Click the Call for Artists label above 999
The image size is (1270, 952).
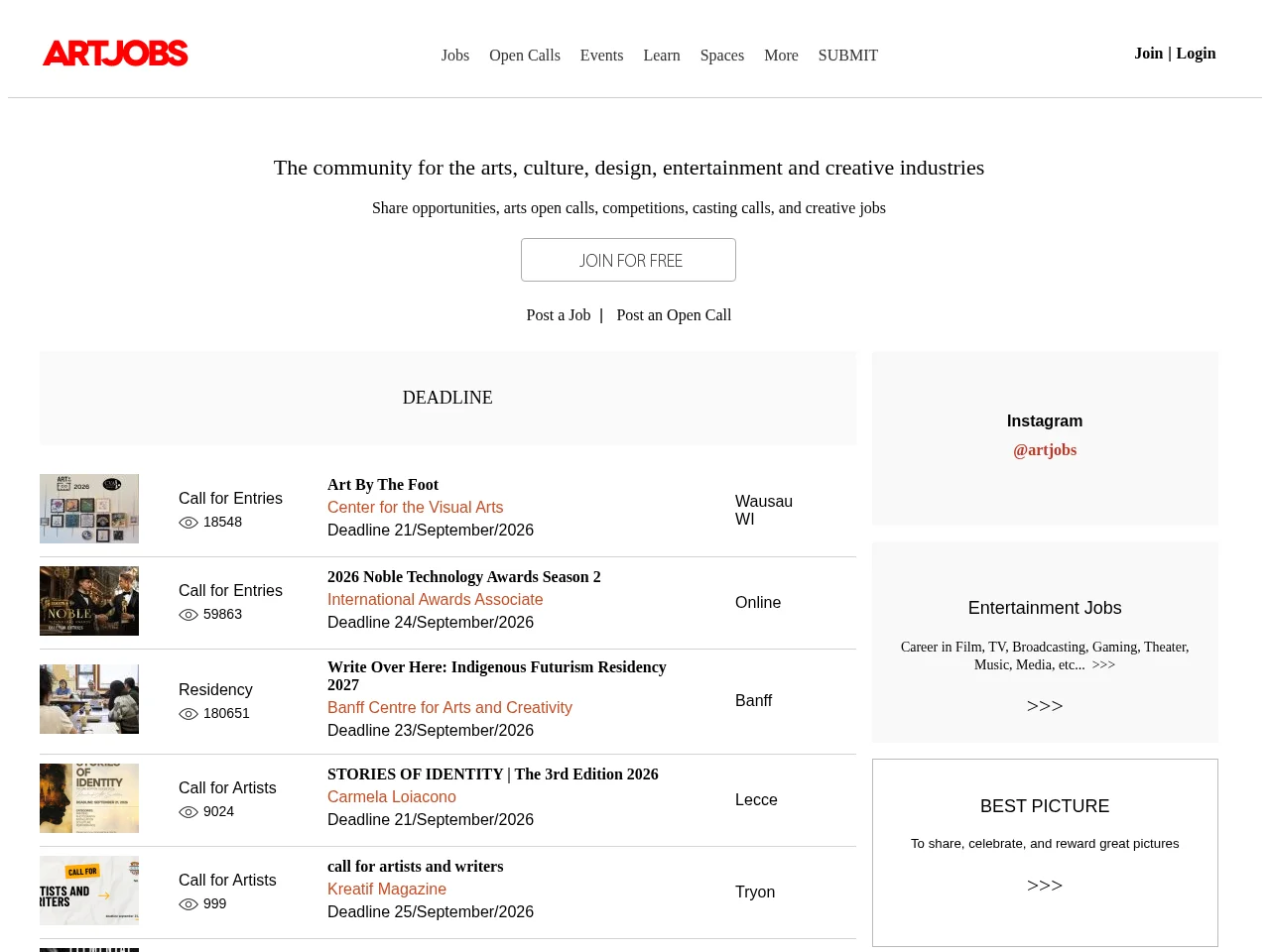[227, 881]
